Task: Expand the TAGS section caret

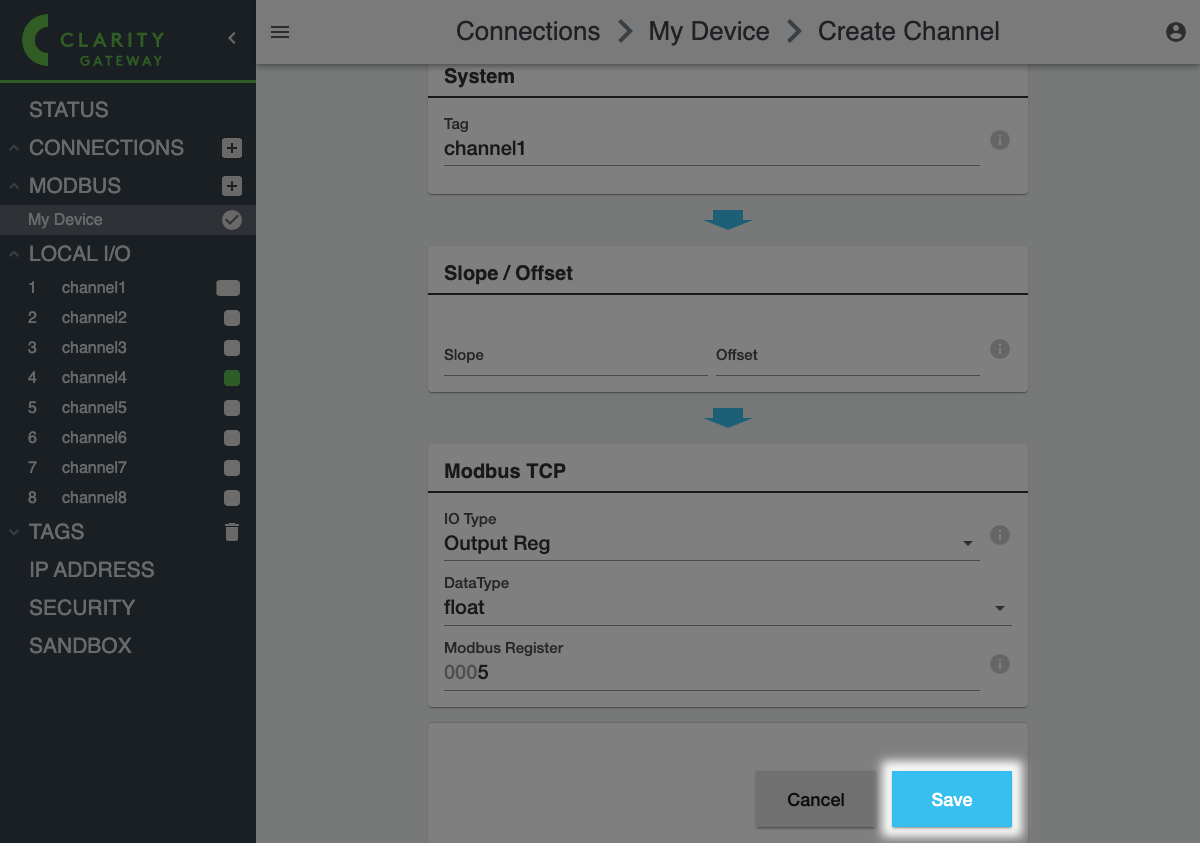Action: 14,532
